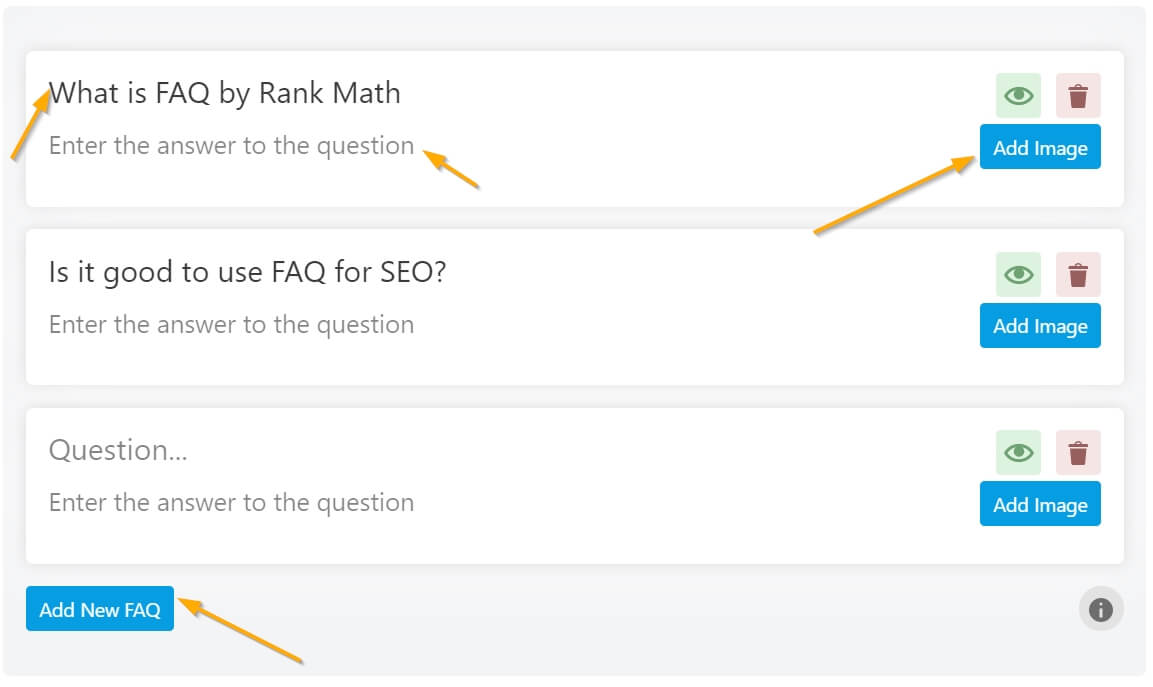Hide the 'Is it good to use FAQ for SEO?' entry
The height and width of the screenshot is (687, 1153).
pos(1017,273)
